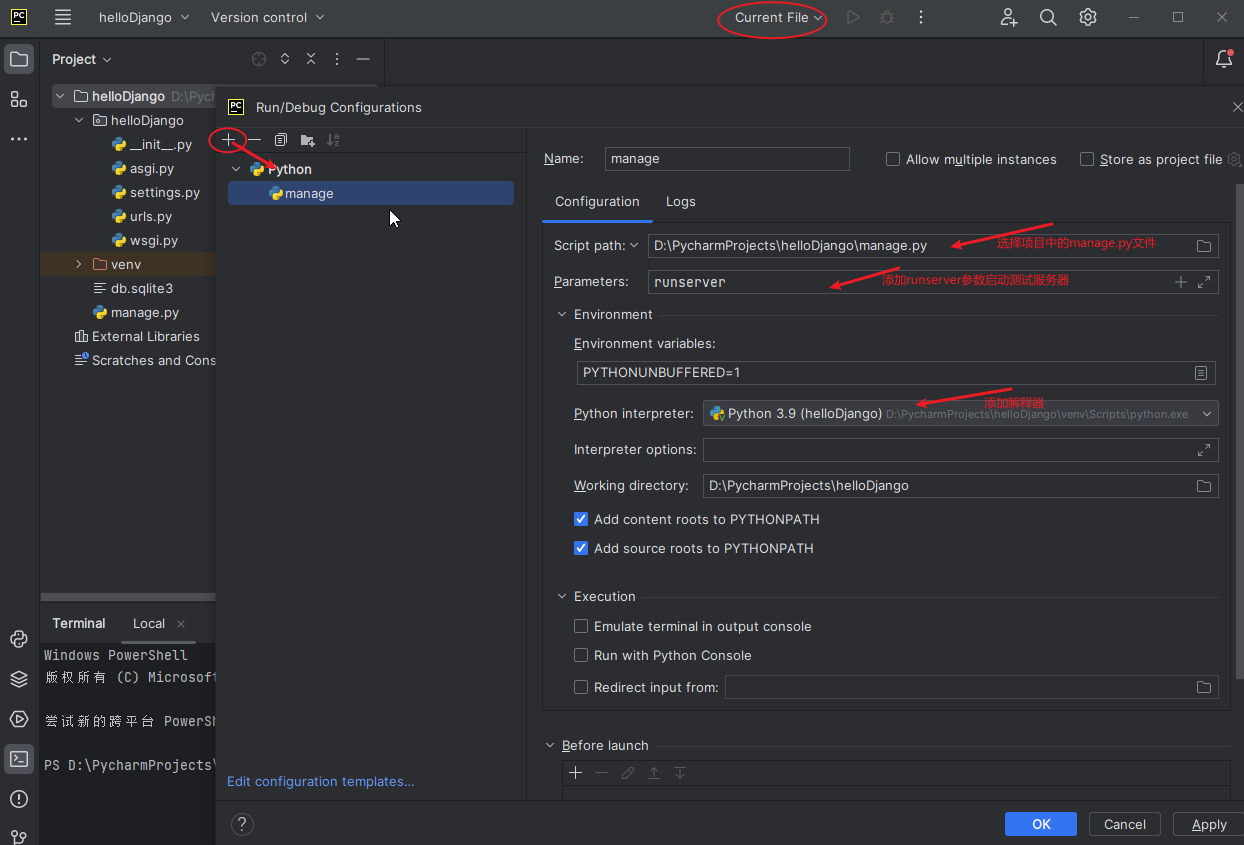Screen dimensions: 1244x845
Task: Add Before launch task plus icon
Action: 575,772
